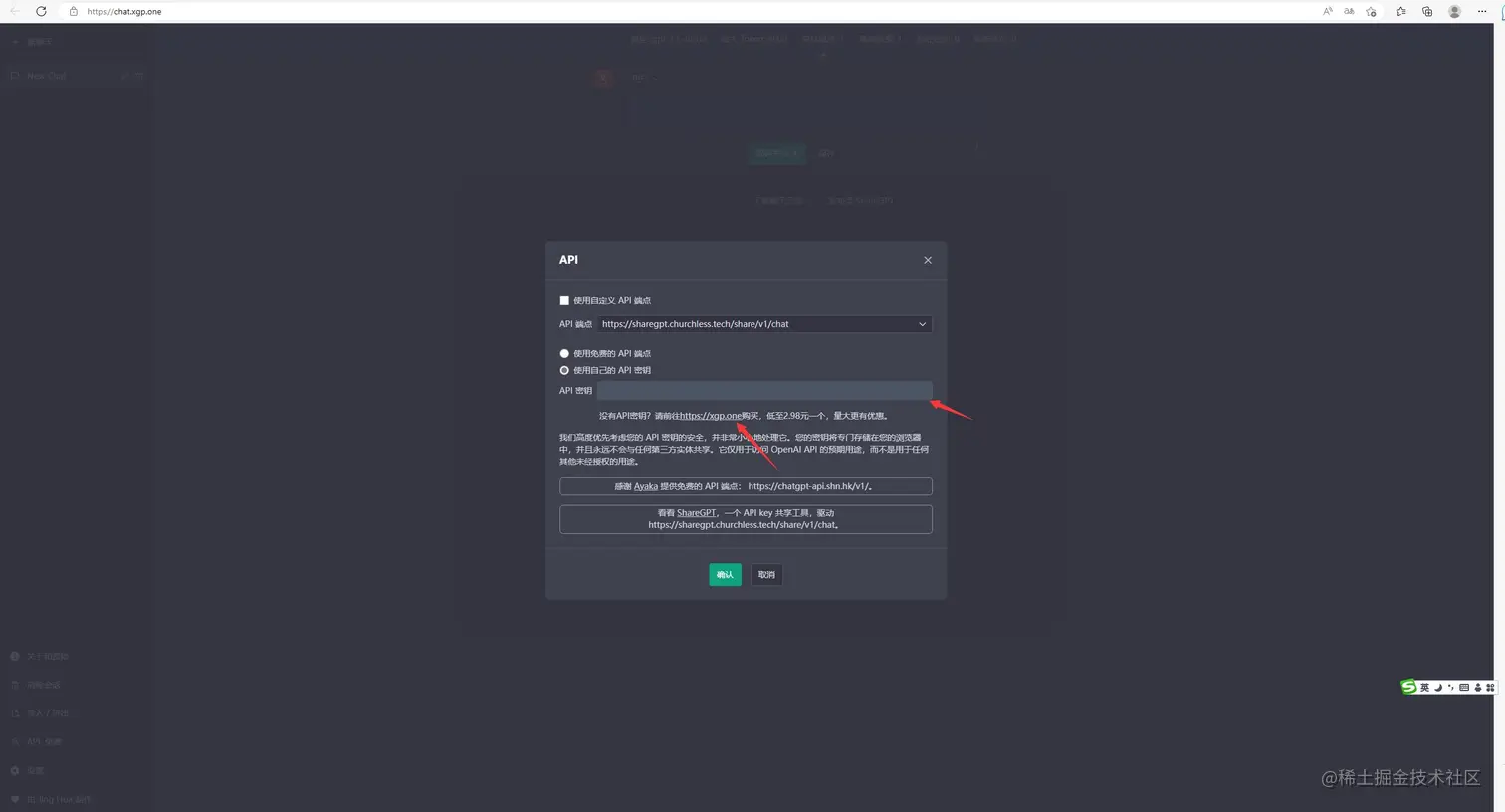This screenshot has width=1505, height=812.
Task: Toggle punctuation mode in IME bar
Action: [x=1451, y=688]
